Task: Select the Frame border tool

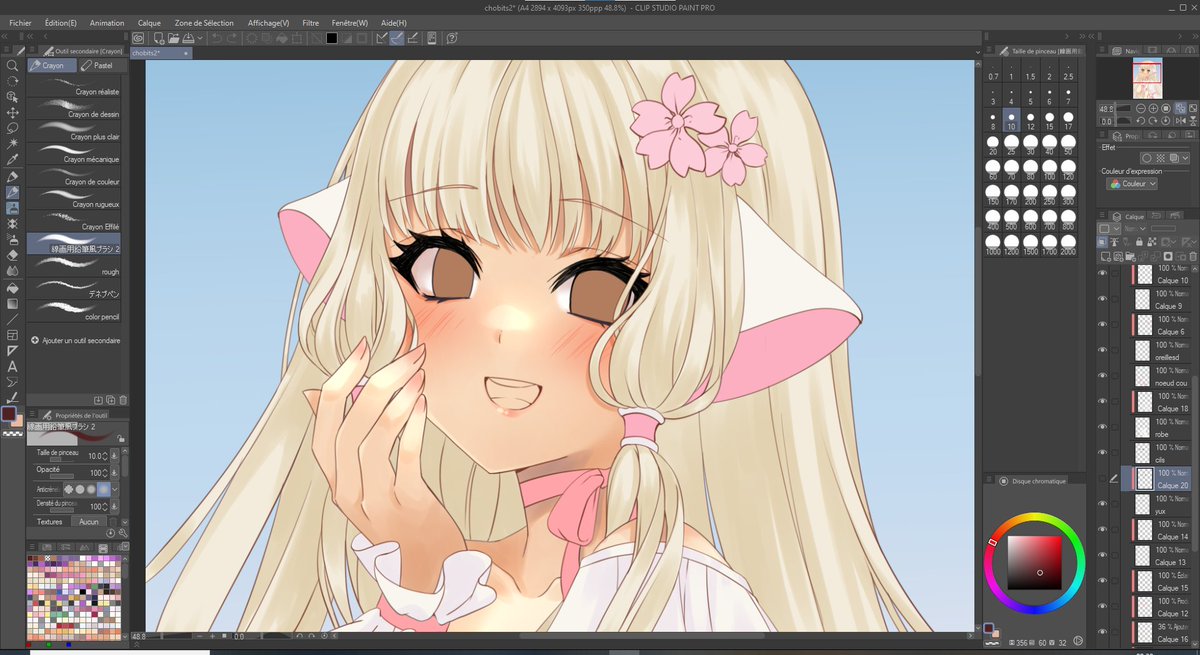Action: point(13,335)
